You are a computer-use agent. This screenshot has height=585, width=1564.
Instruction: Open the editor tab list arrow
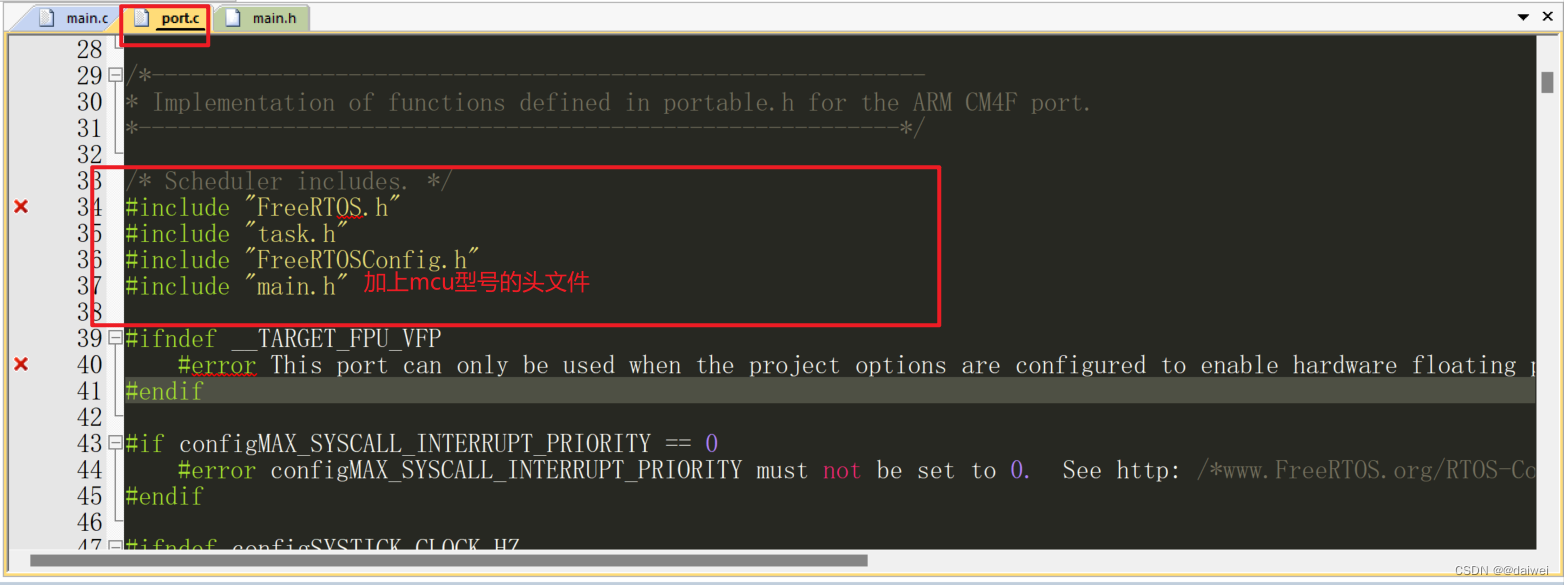click(1524, 18)
